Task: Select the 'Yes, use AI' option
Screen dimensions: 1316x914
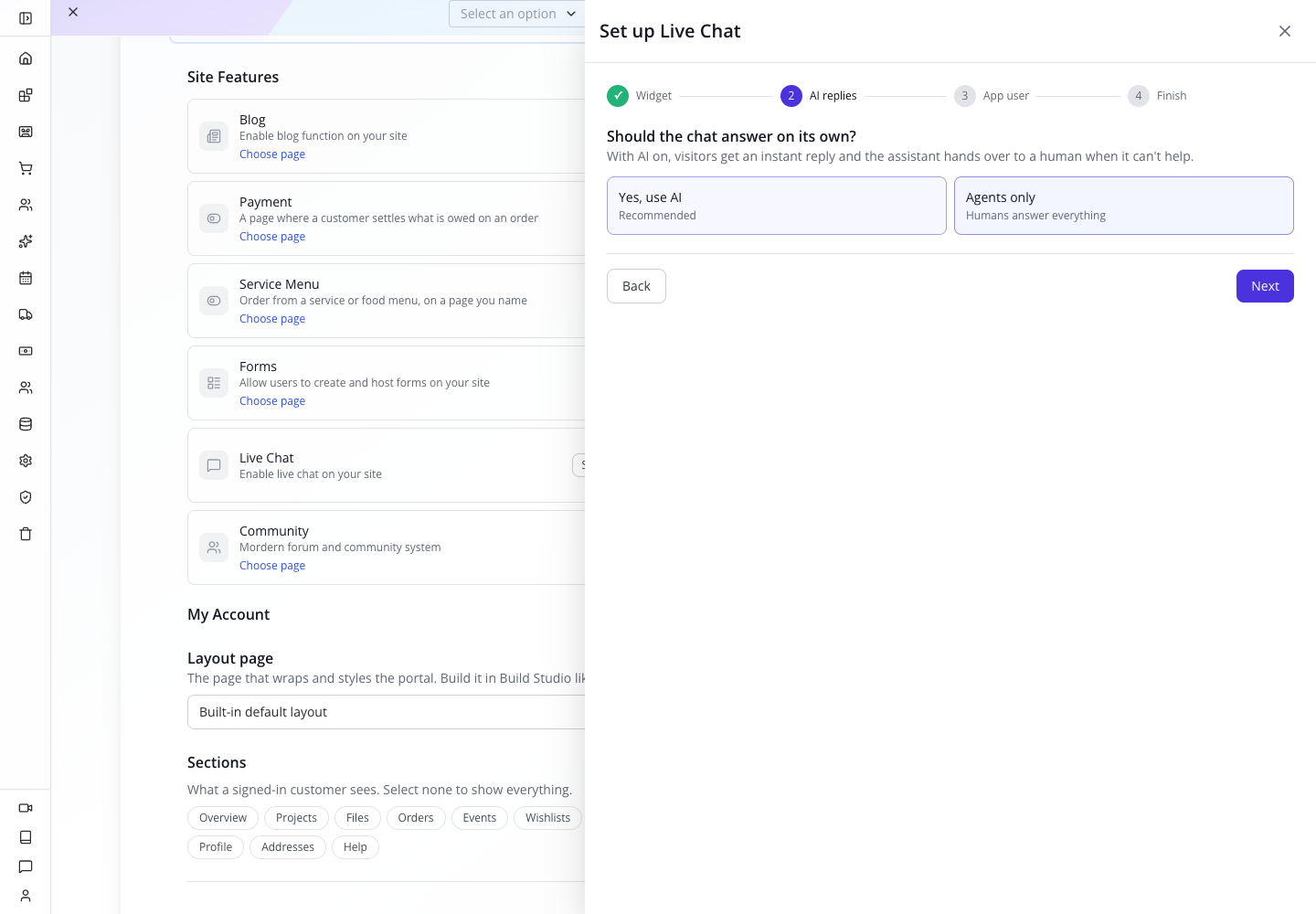Action: coord(777,206)
